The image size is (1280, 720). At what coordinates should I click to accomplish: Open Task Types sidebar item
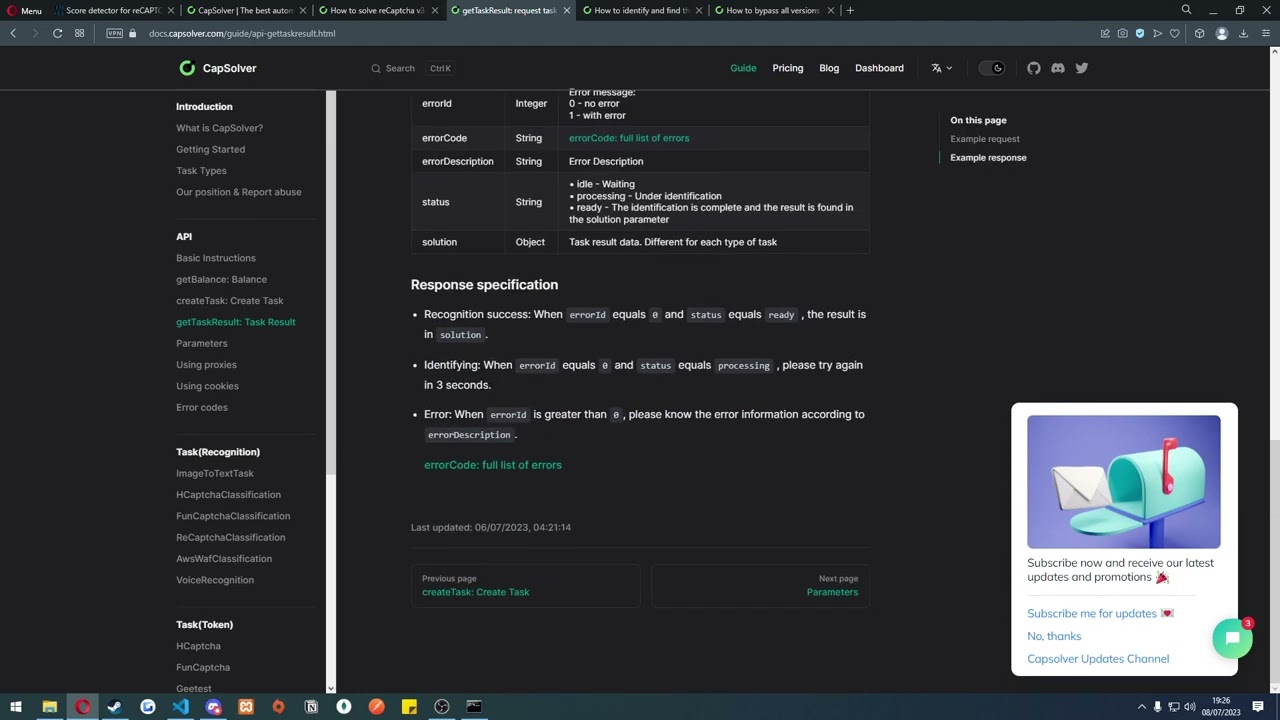click(201, 171)
